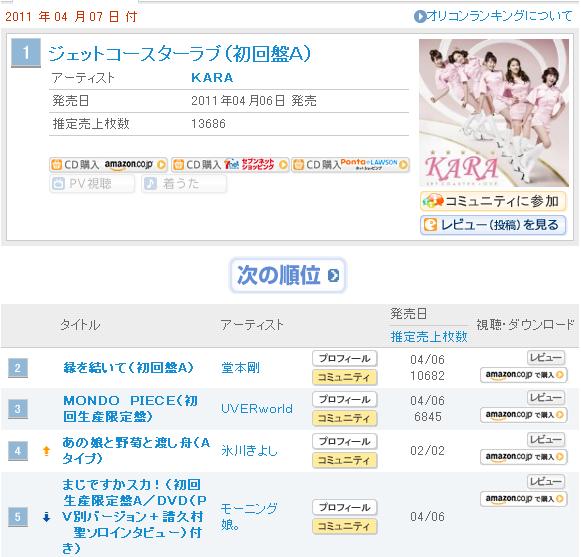Open title まじですかスカ!(初回生産限定盤A)
The width and height of the screenshot is (581, 557).
pyautogui.click(x=134, y=516)
